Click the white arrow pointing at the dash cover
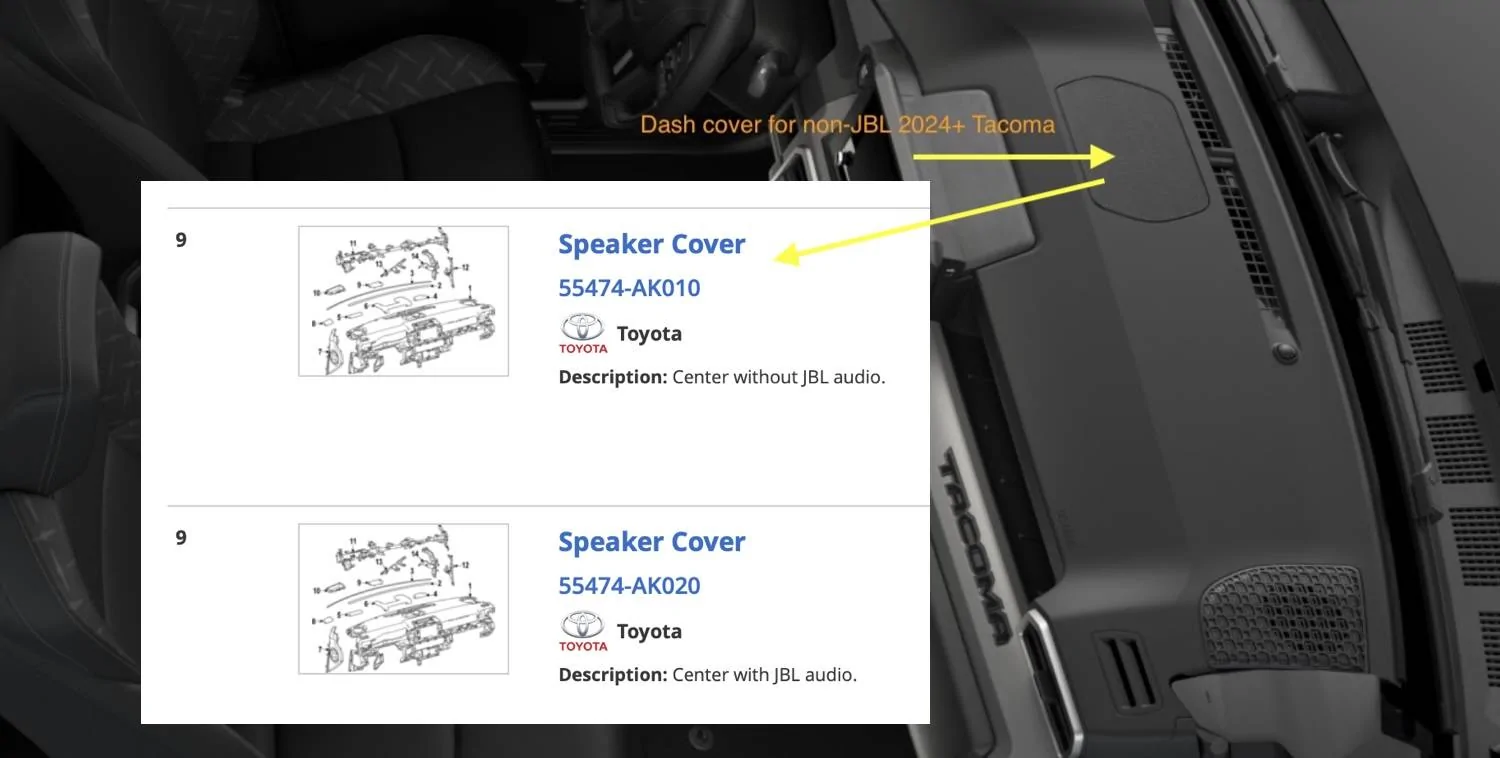This screenshot has height=758, width=1500. click(1014, 156)
